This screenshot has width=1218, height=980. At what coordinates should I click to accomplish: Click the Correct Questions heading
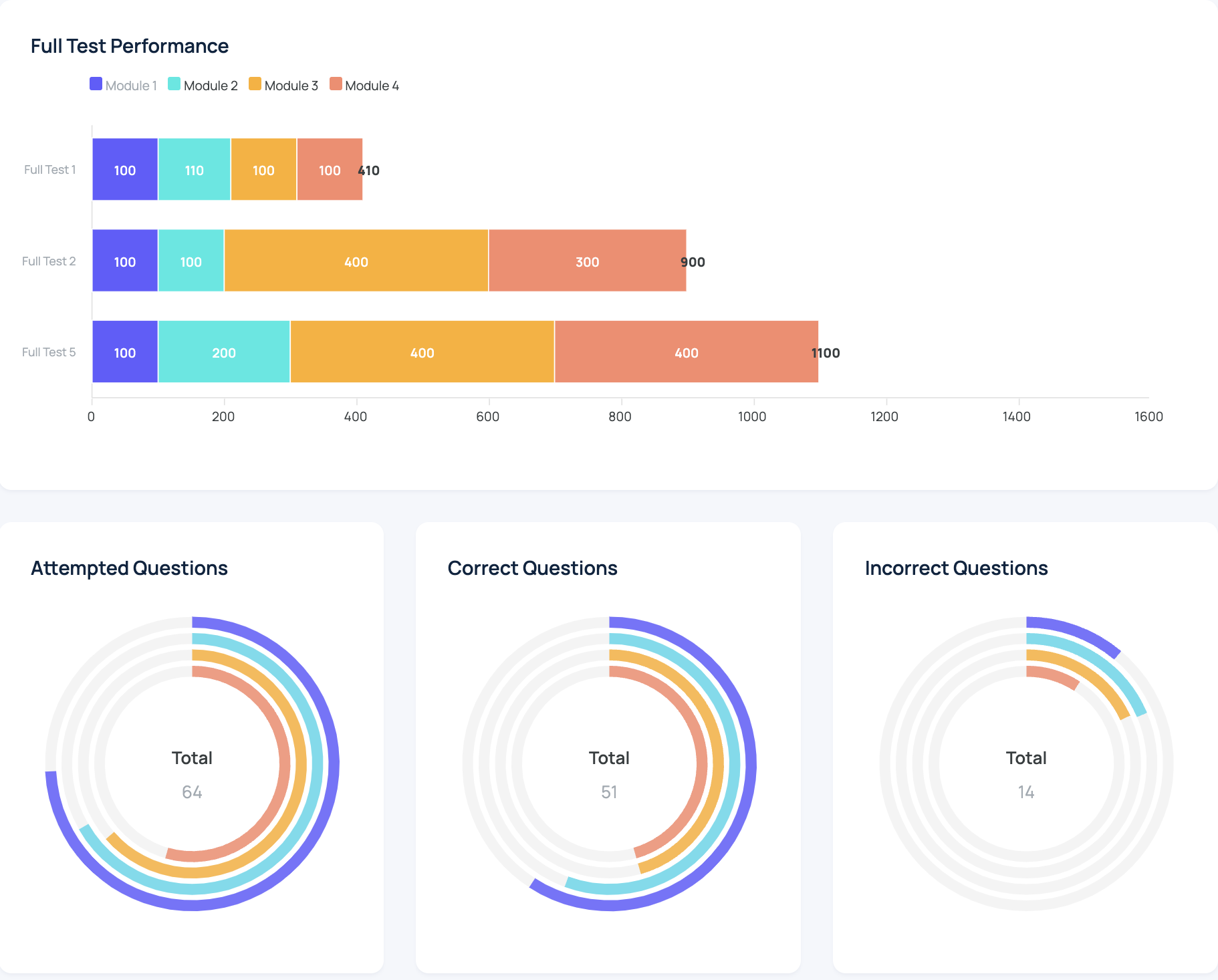(x=532, y=568)
